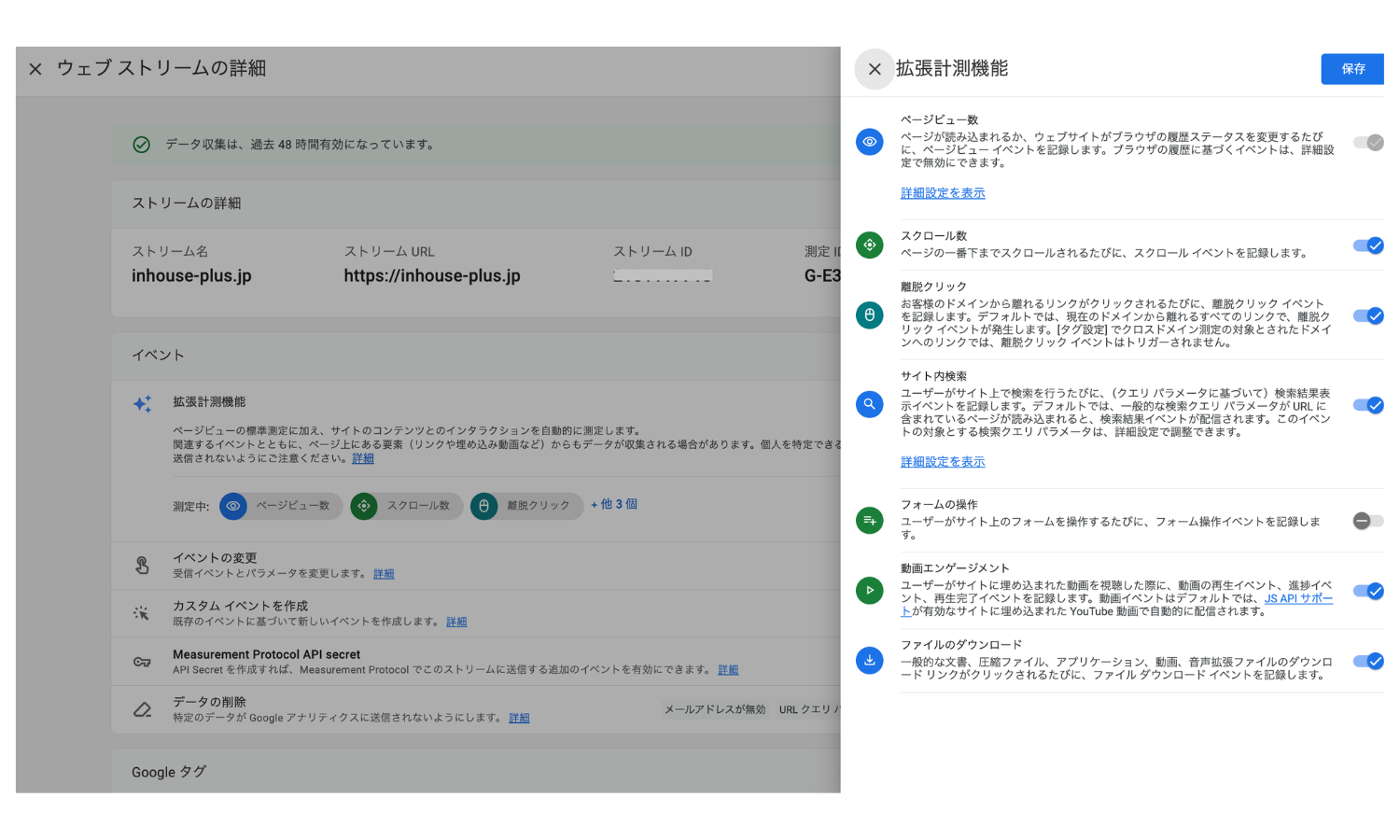1400x840 pixels.
Task: Disable the 動画エンゲージメント switch
Action: (x=1368, y=591)
